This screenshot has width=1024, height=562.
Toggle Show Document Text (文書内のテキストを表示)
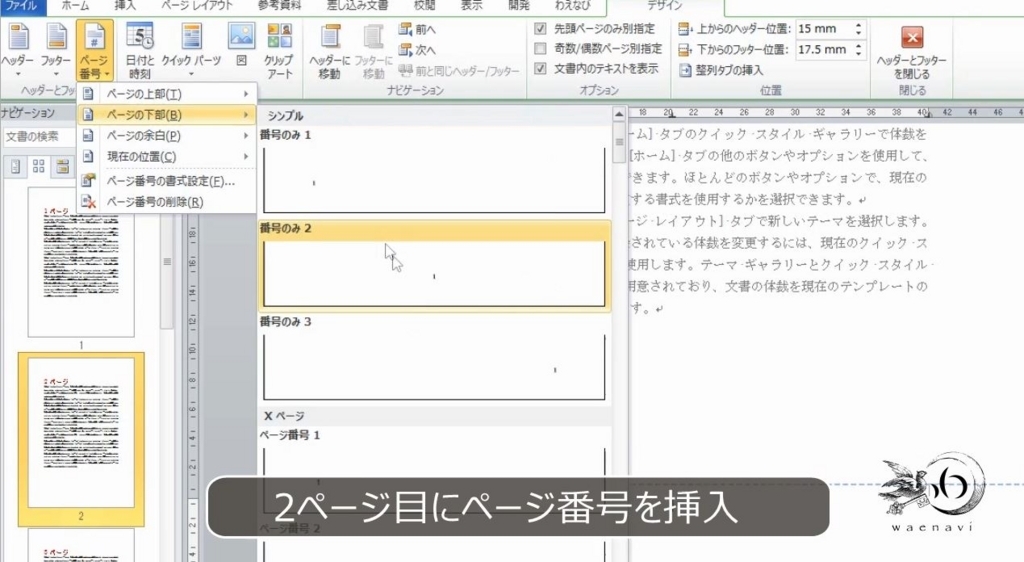pos(540,68)
